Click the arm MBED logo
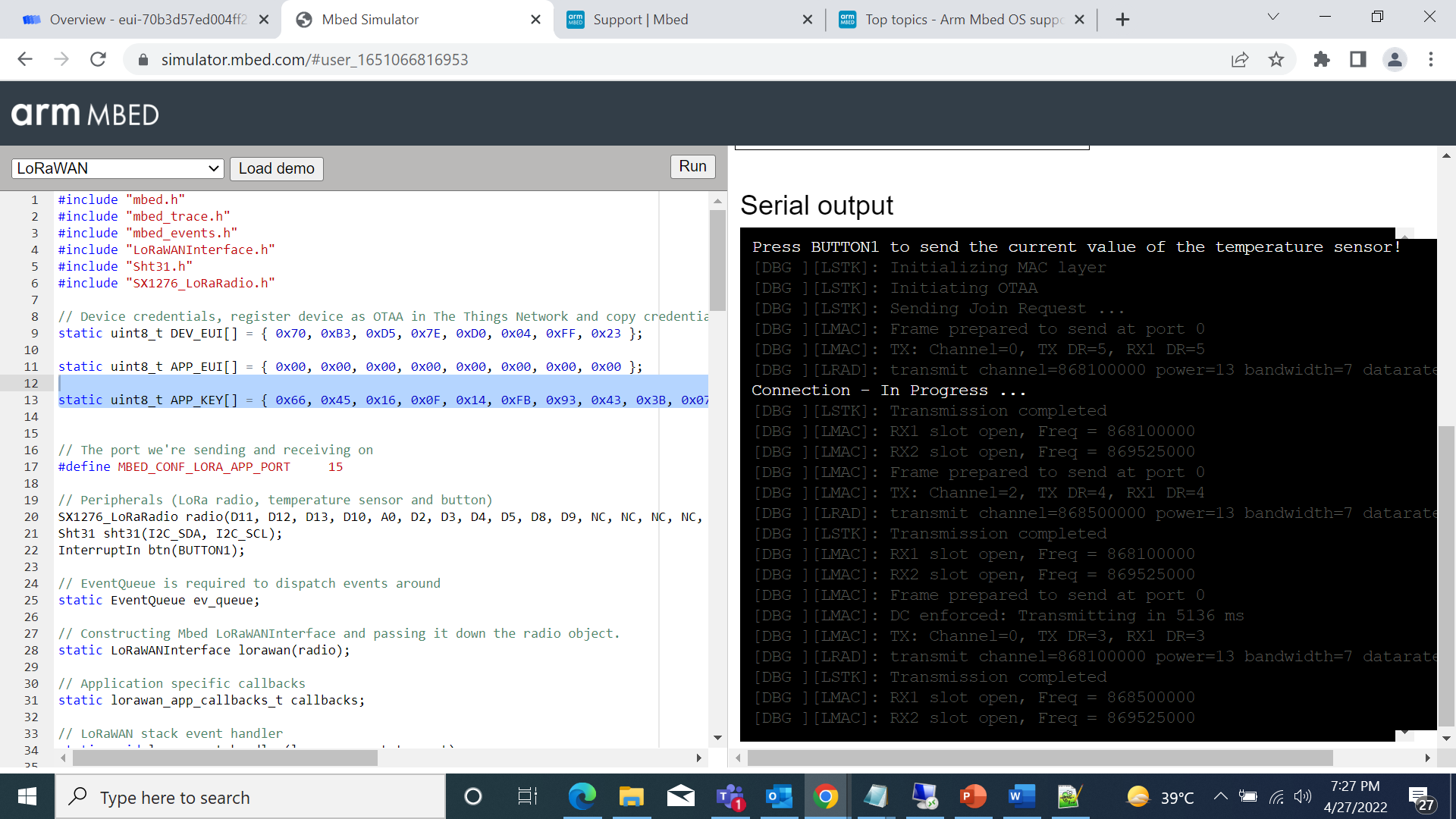 [x=85, y=114]
